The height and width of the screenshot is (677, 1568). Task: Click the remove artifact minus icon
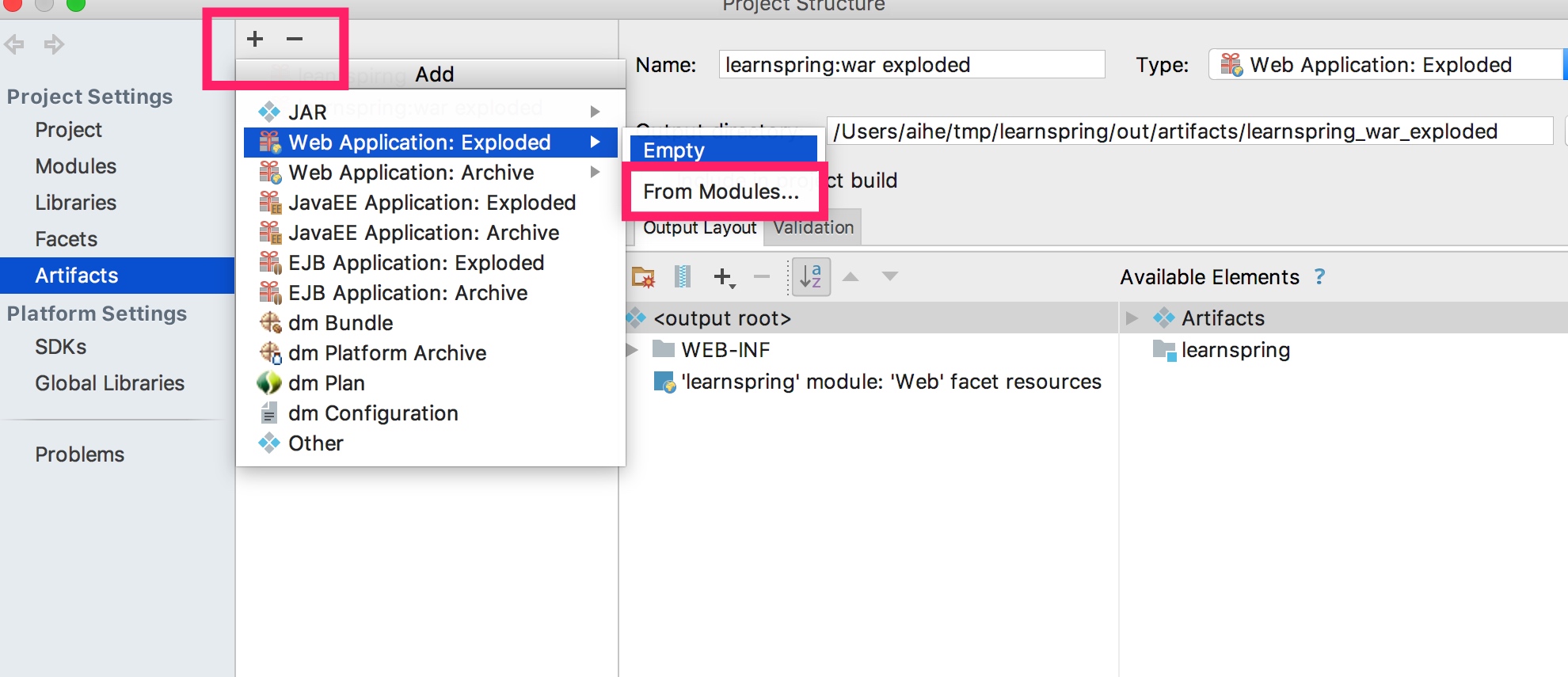tap(295, 39)
